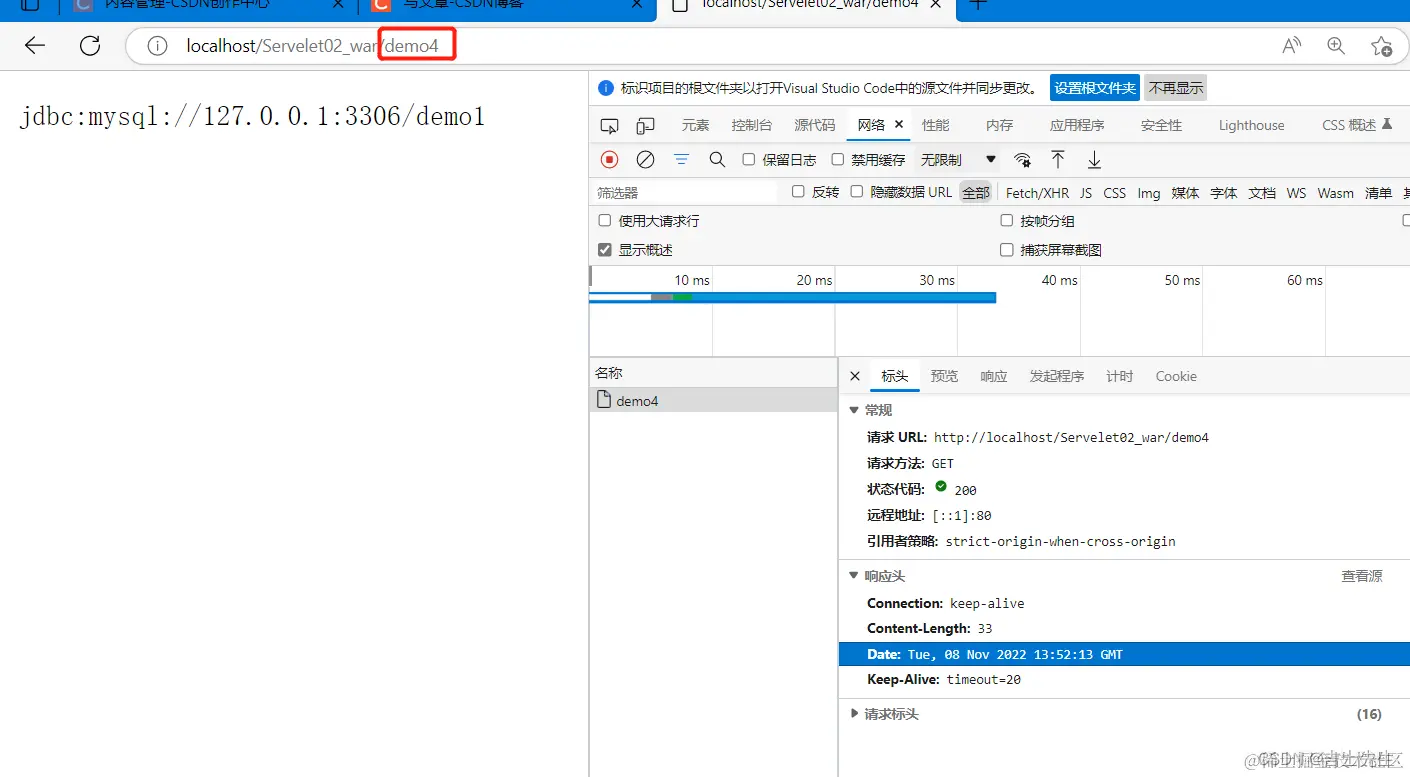Screen dimensions: 1410x777
Task: Switch to 安全性 tab
Action: (x=1161, y=125)
